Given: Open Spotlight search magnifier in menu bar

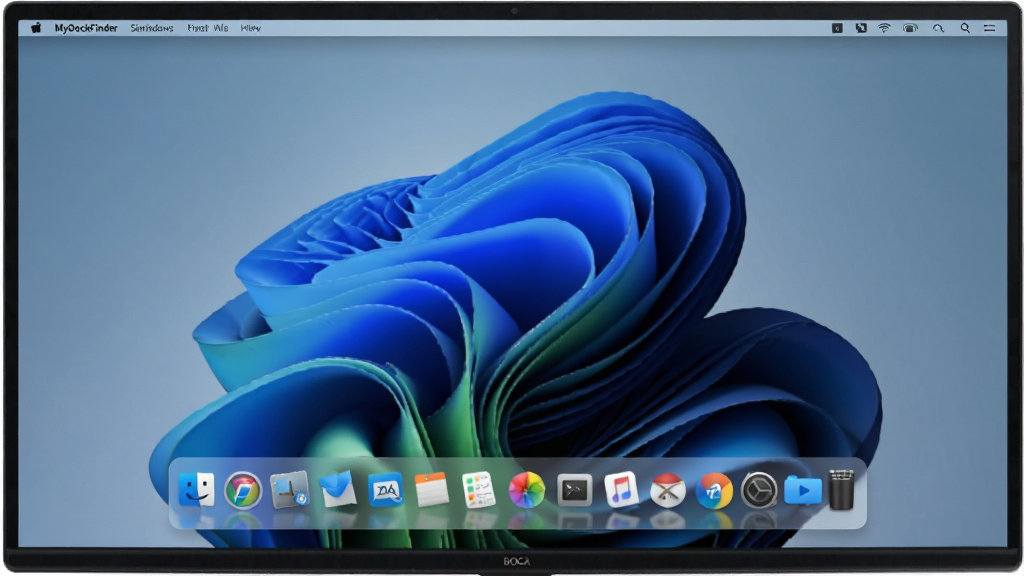Looking at the screenshot, I should [x=965, y=28].
